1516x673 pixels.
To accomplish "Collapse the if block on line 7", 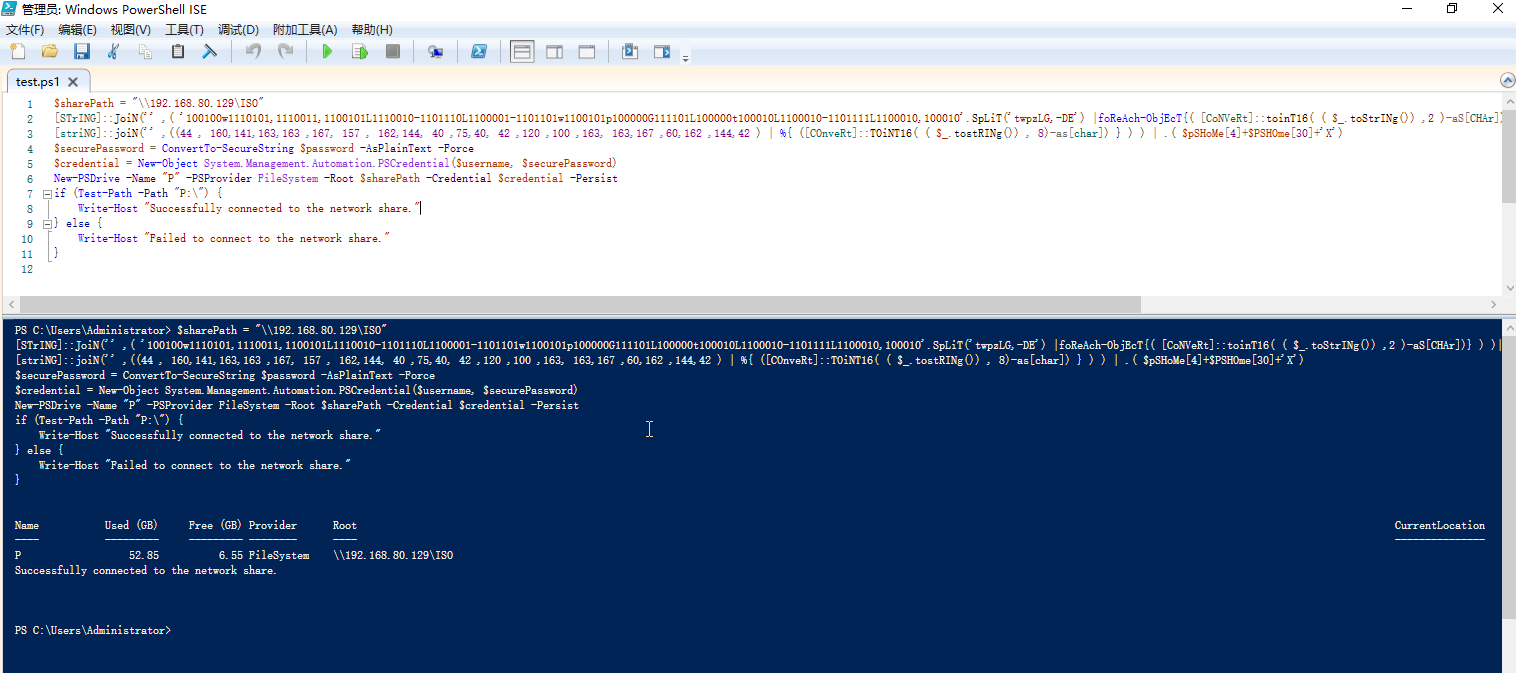I will [x=46, y=194].
